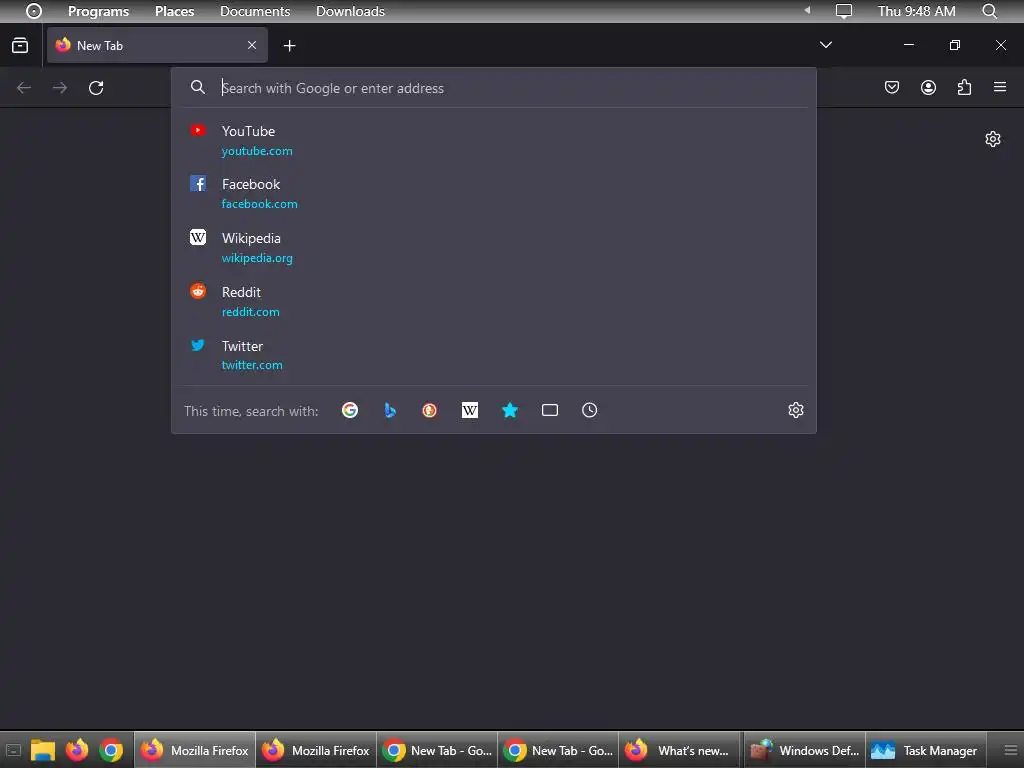Switch to first Mozilla Firefox taskbar window
Screen dimensions: 1024x768
click(195, 750)
